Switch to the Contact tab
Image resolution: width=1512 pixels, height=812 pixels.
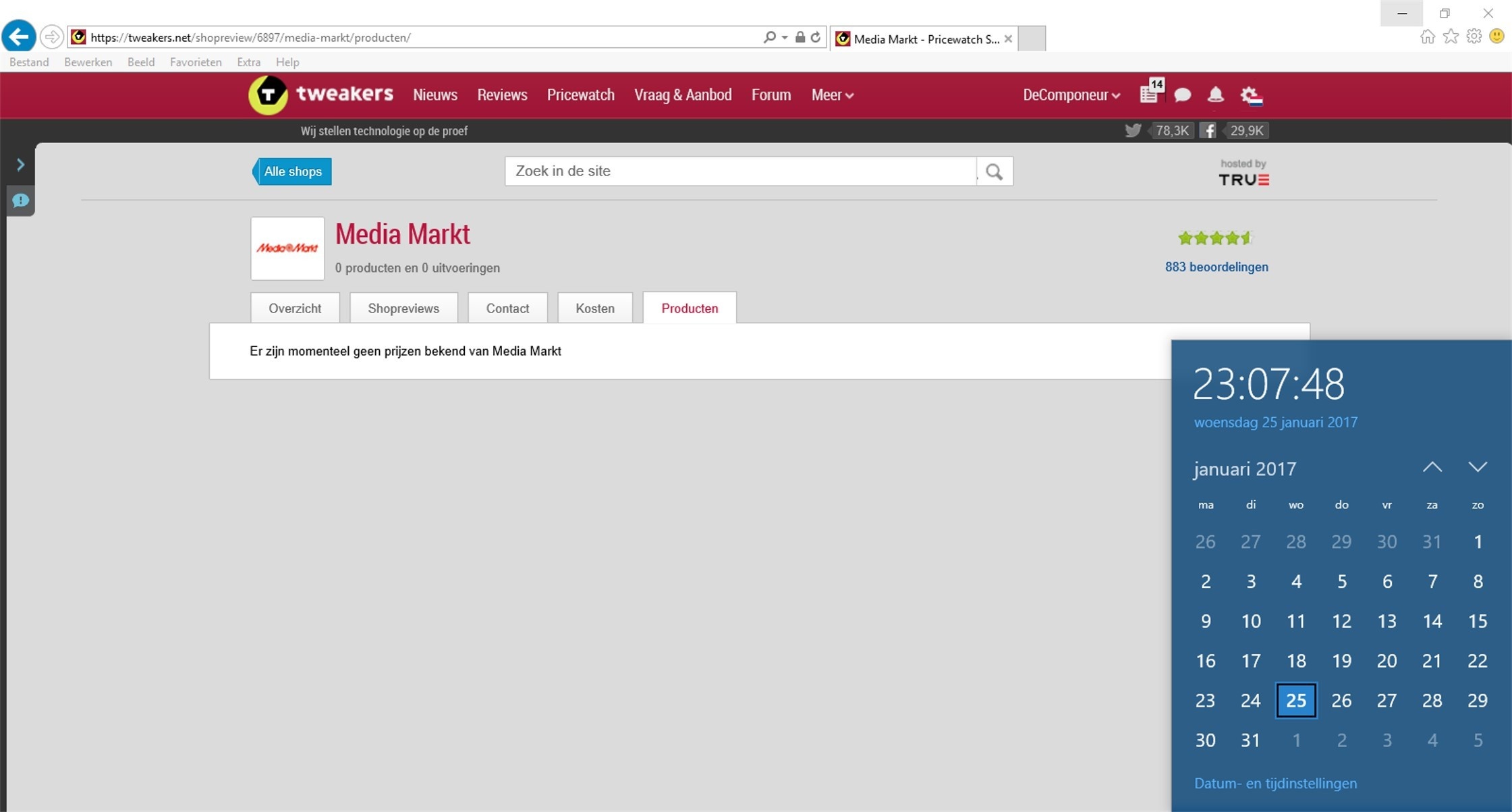[507, 308]
